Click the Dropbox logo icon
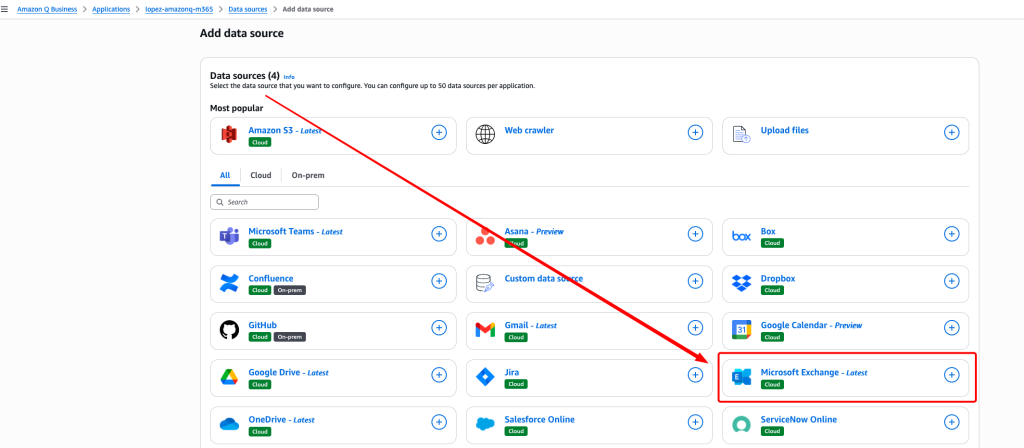 point(741,283)
